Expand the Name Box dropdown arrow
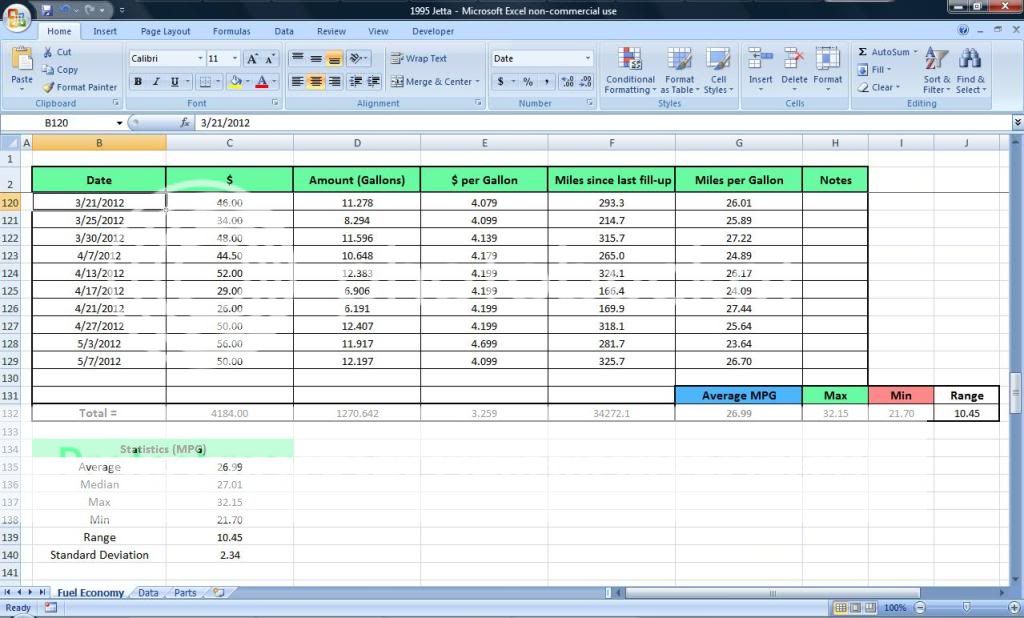This screenshot has width=1024, height=618. pyautogui.click(x=120, y=123)
